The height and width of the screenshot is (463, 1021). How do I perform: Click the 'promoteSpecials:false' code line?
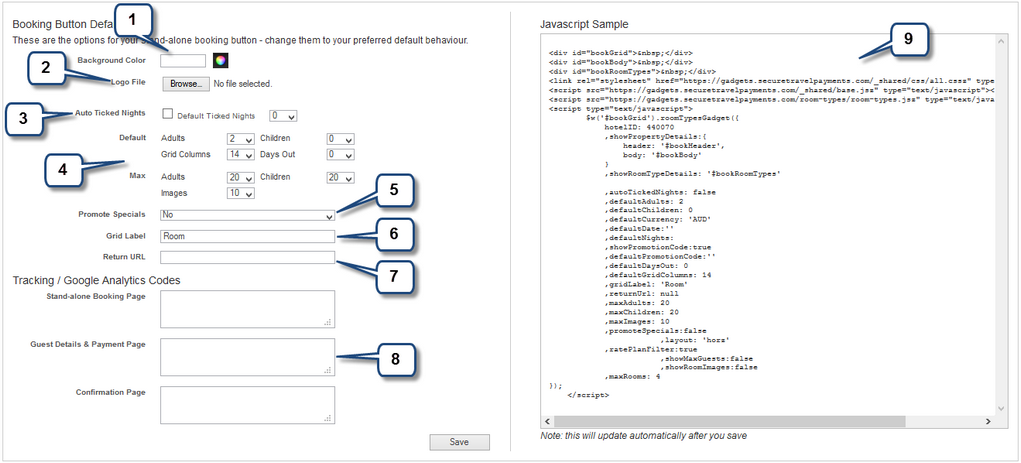point(655,330)
